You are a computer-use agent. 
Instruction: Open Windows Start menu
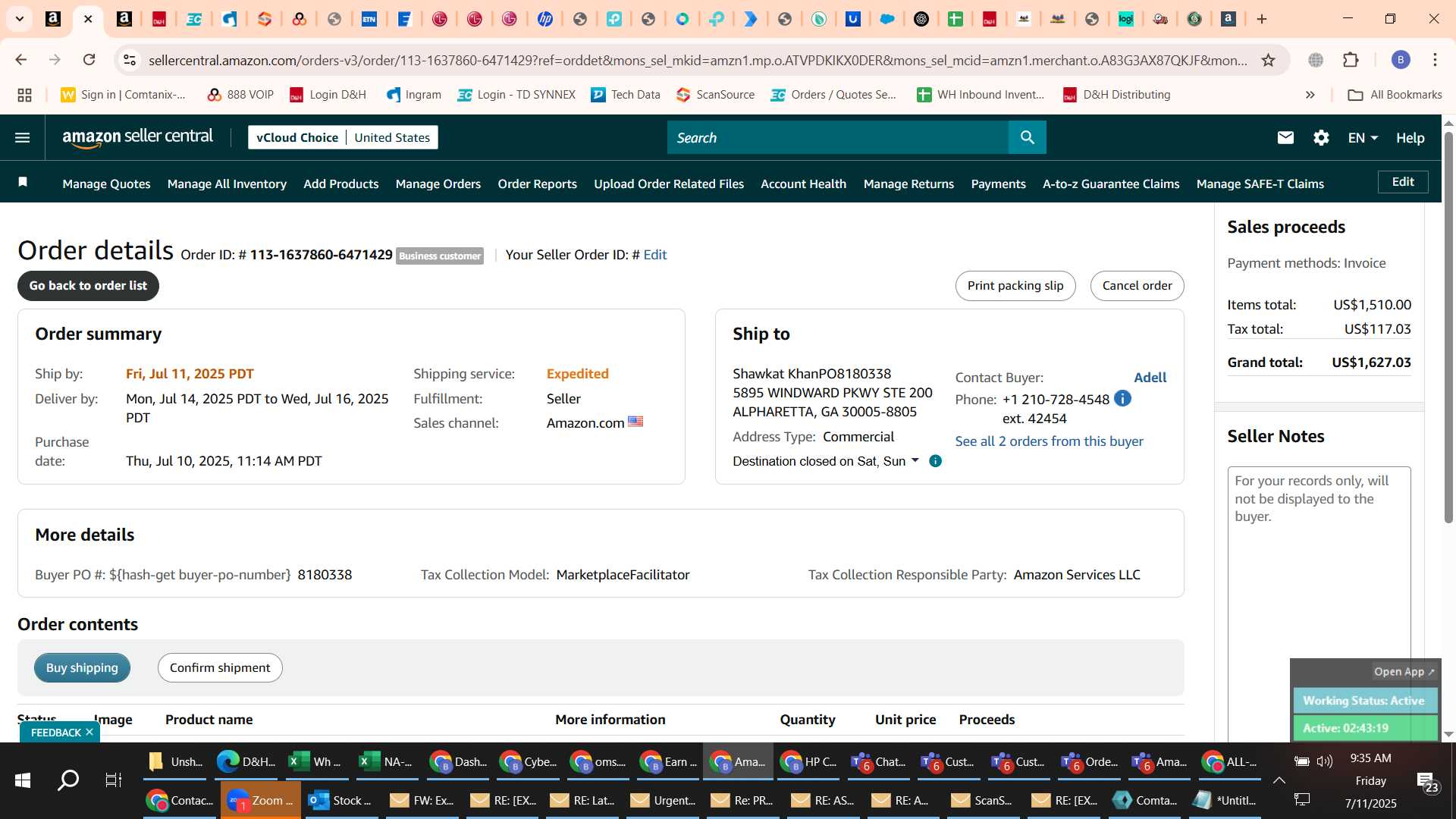click(x=23, y=780)
